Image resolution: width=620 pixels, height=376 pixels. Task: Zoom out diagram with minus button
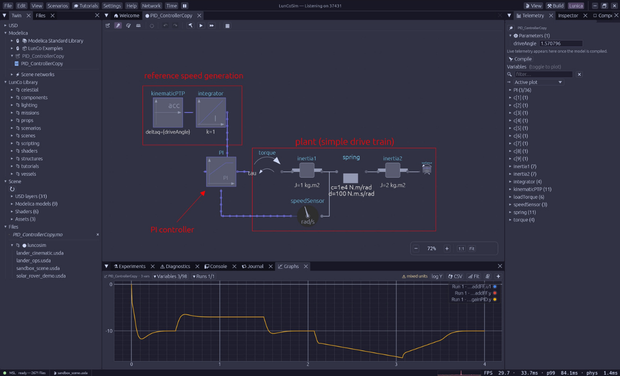click(x=416, y=249)
